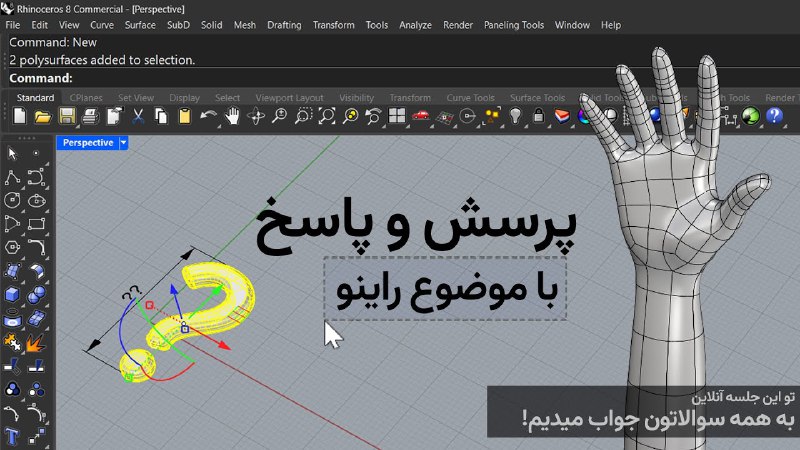Select the Single Point tool

[36, 153]
